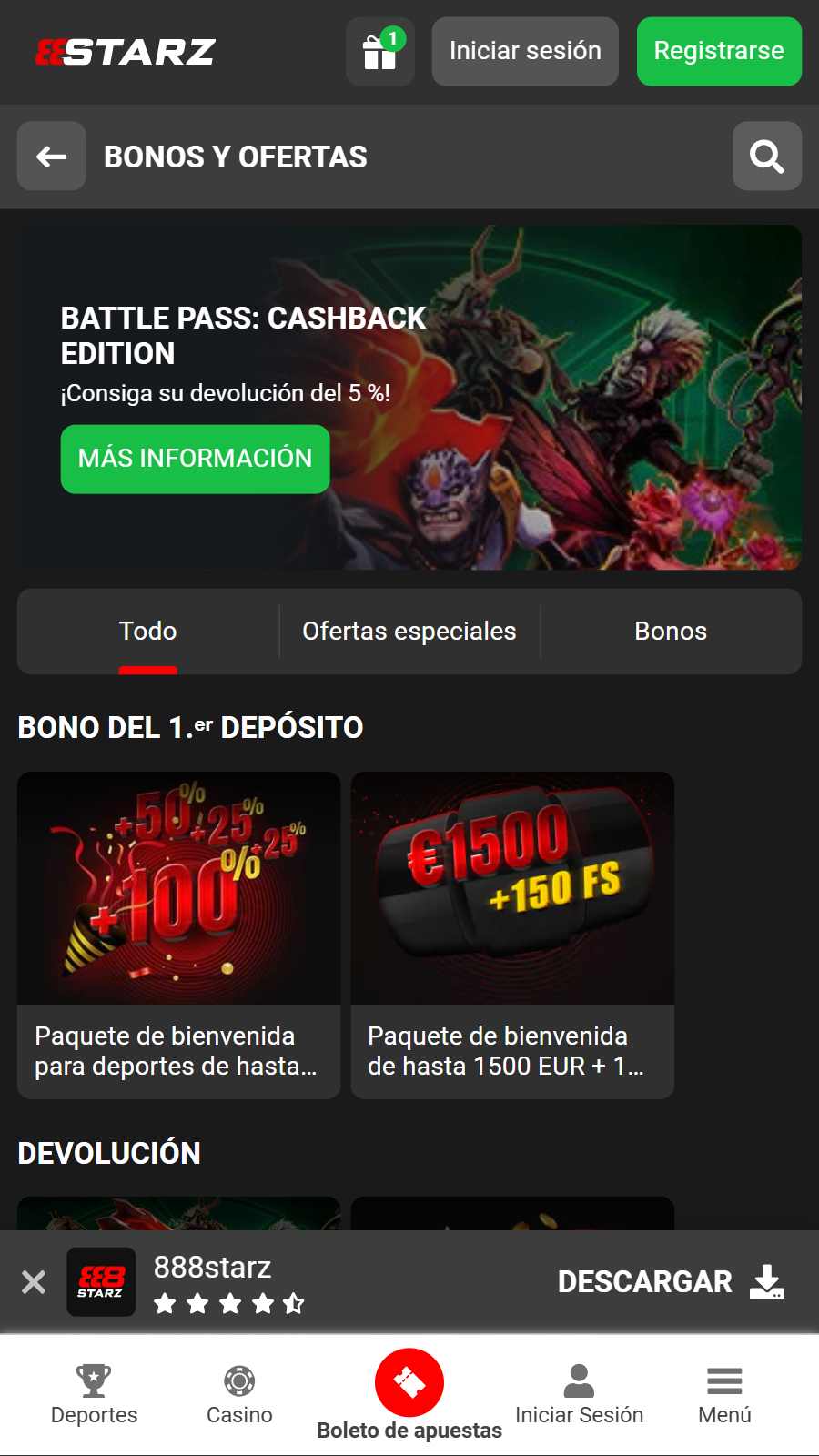Open the hamburger Menú icon
The width and height of the screenshot is (819, 1456).
[724, 1381]
